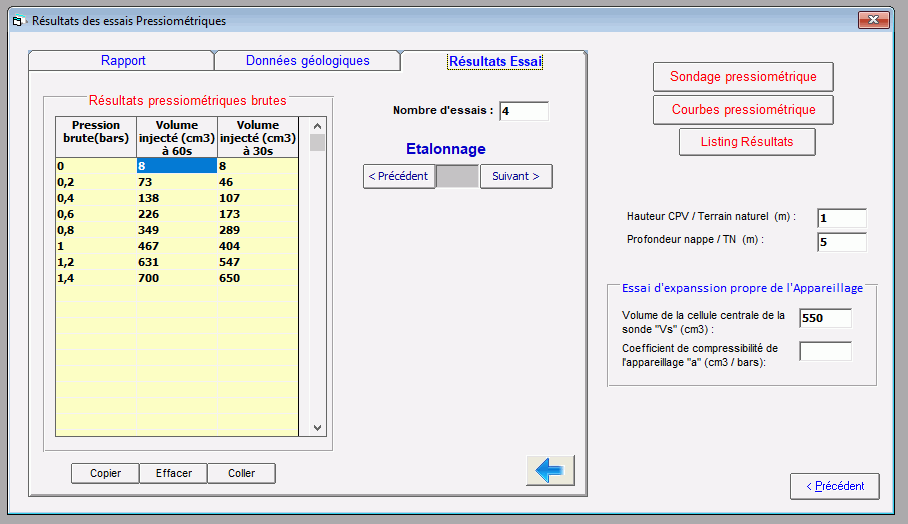The image size is (908, 524).
Task: Open Listing Résultats
Action: tap(746, 142)
